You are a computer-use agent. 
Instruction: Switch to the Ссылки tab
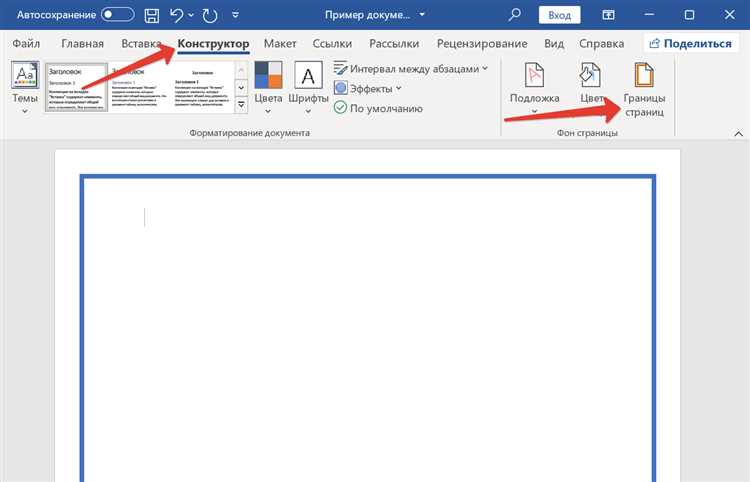(332, 44)
